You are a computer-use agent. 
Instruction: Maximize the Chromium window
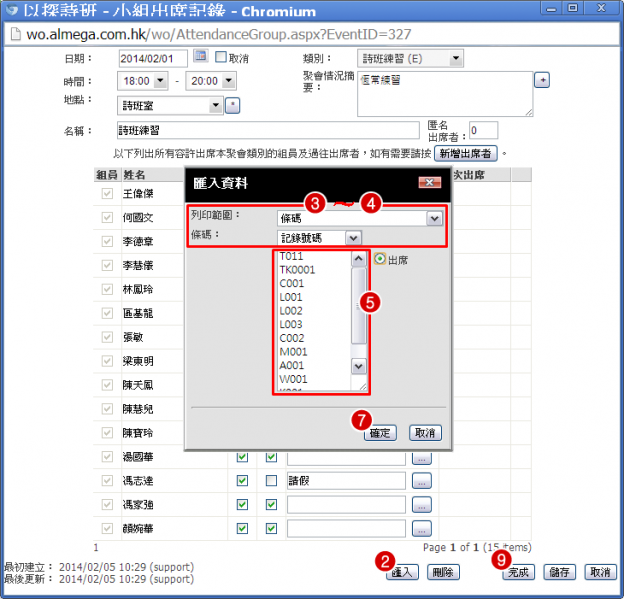coord(573,8)
